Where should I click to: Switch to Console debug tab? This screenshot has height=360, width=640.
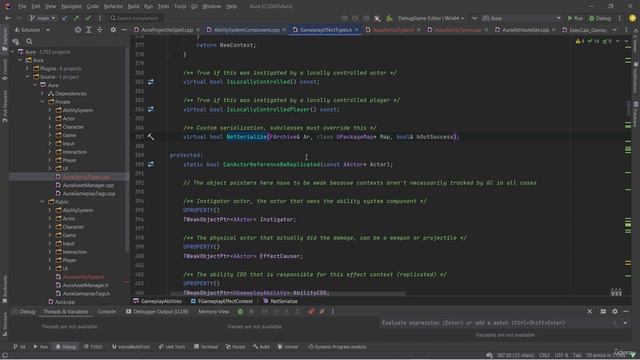tap(107, 311)
